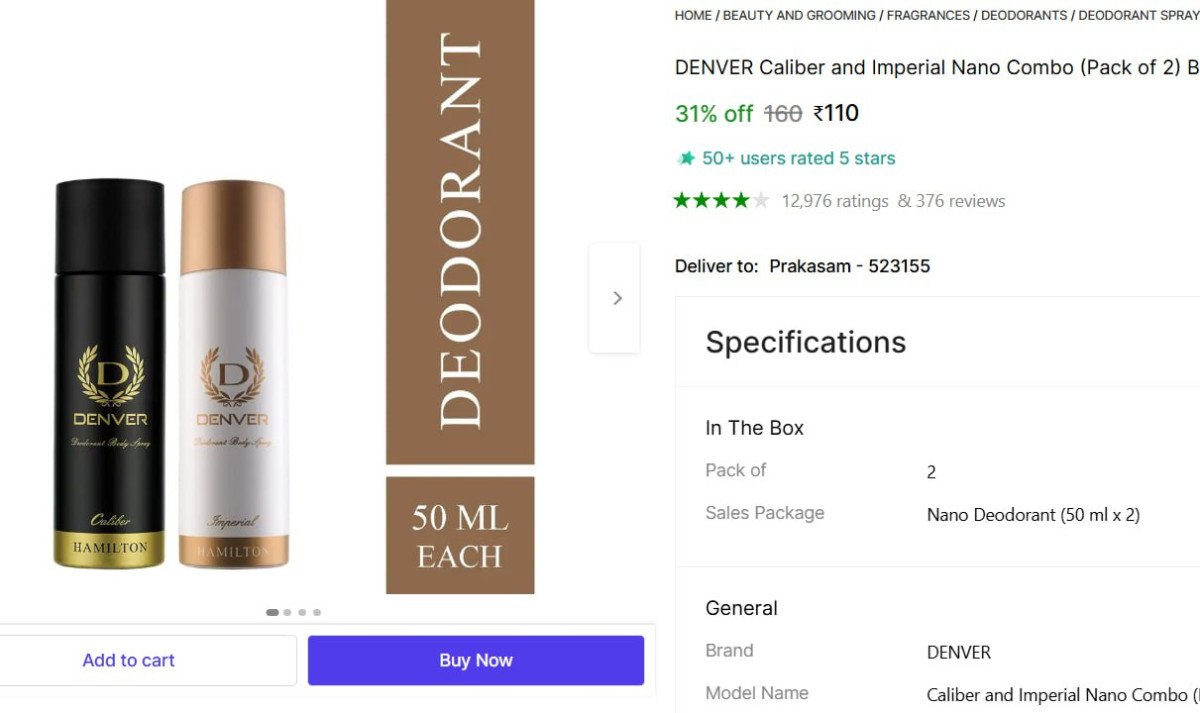Screen dimensions: 1200x713
Task: Click the white Denver Imperial bottle image
Action: click(233, 373)
